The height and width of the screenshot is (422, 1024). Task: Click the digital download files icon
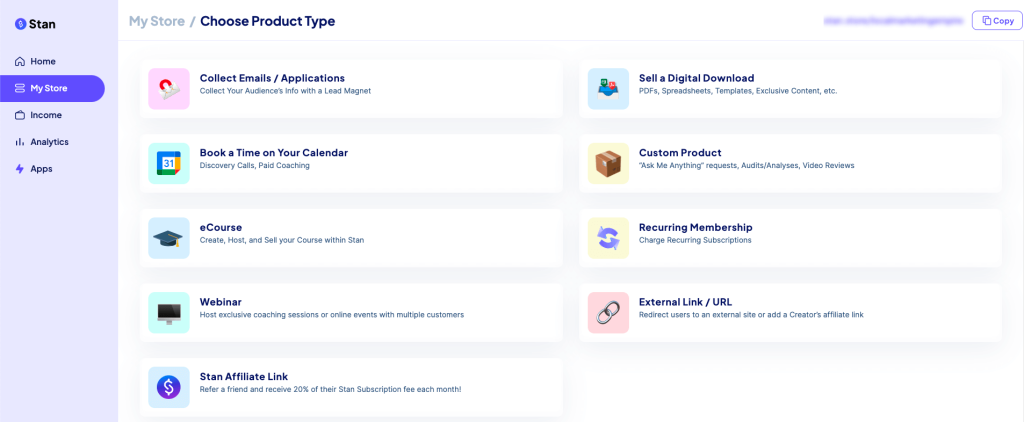click(608, 89)
